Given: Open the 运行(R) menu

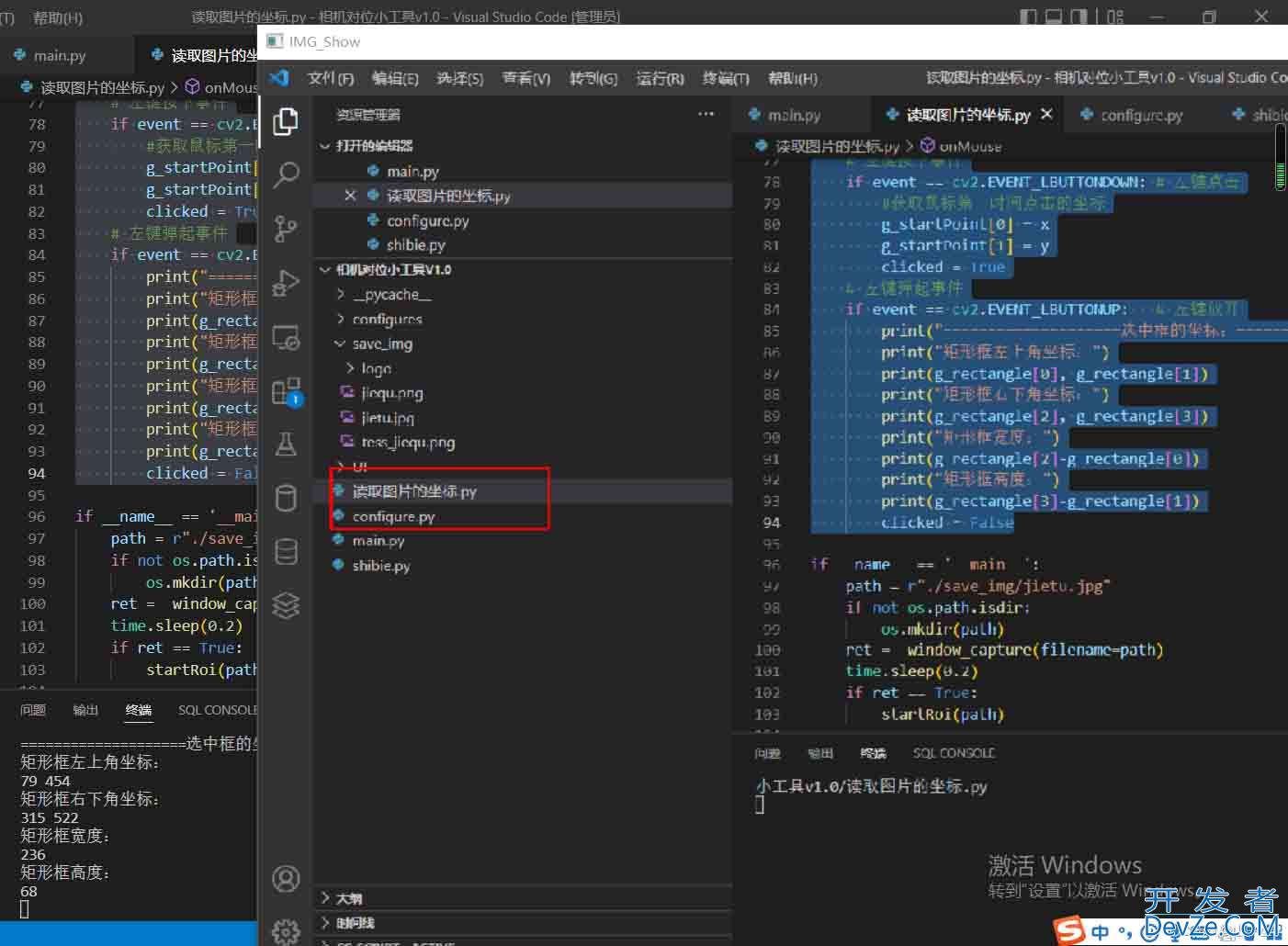Looking at the screenshot, I should tap(661, 78).
